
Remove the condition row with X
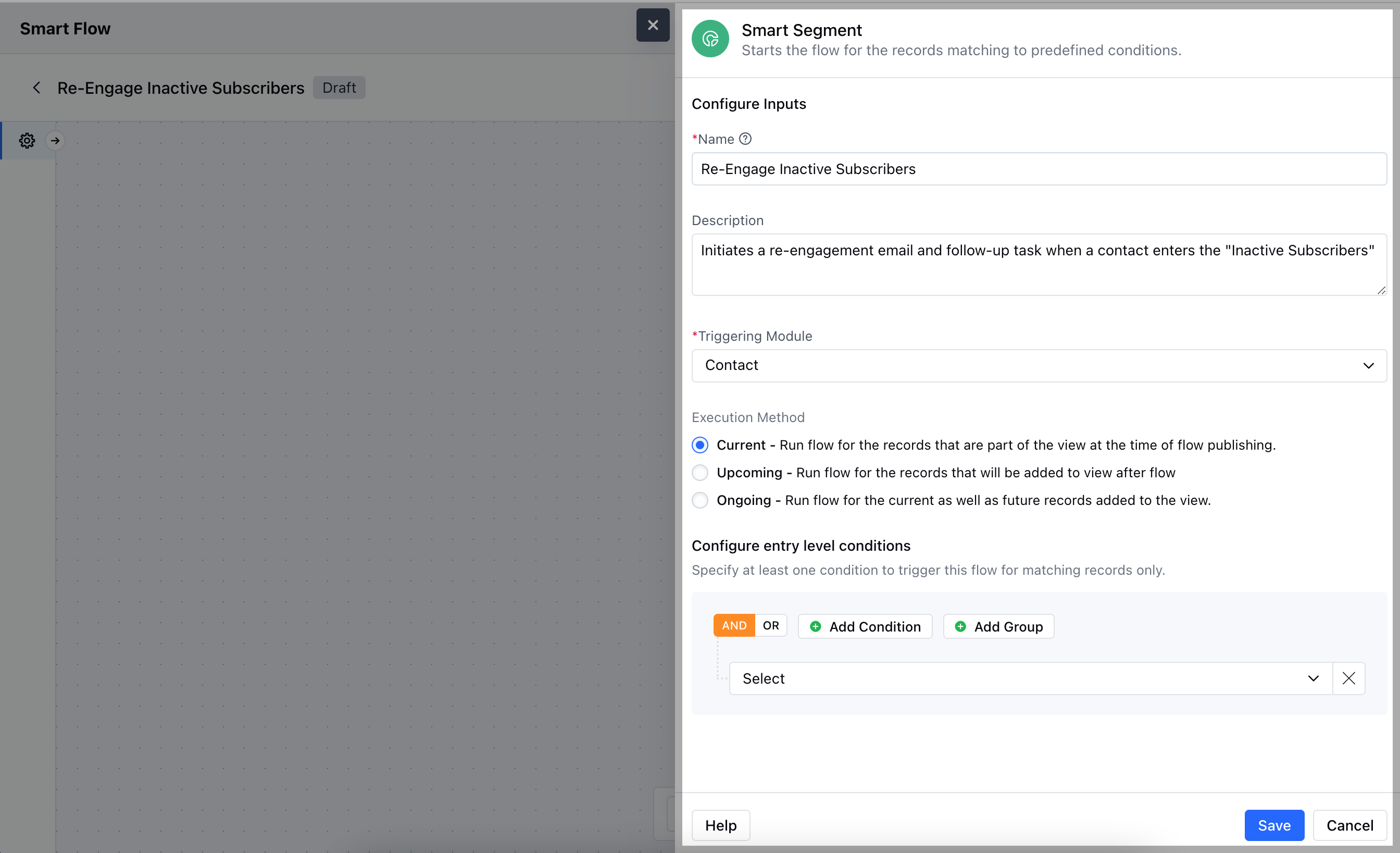(x=1348, y=678)
